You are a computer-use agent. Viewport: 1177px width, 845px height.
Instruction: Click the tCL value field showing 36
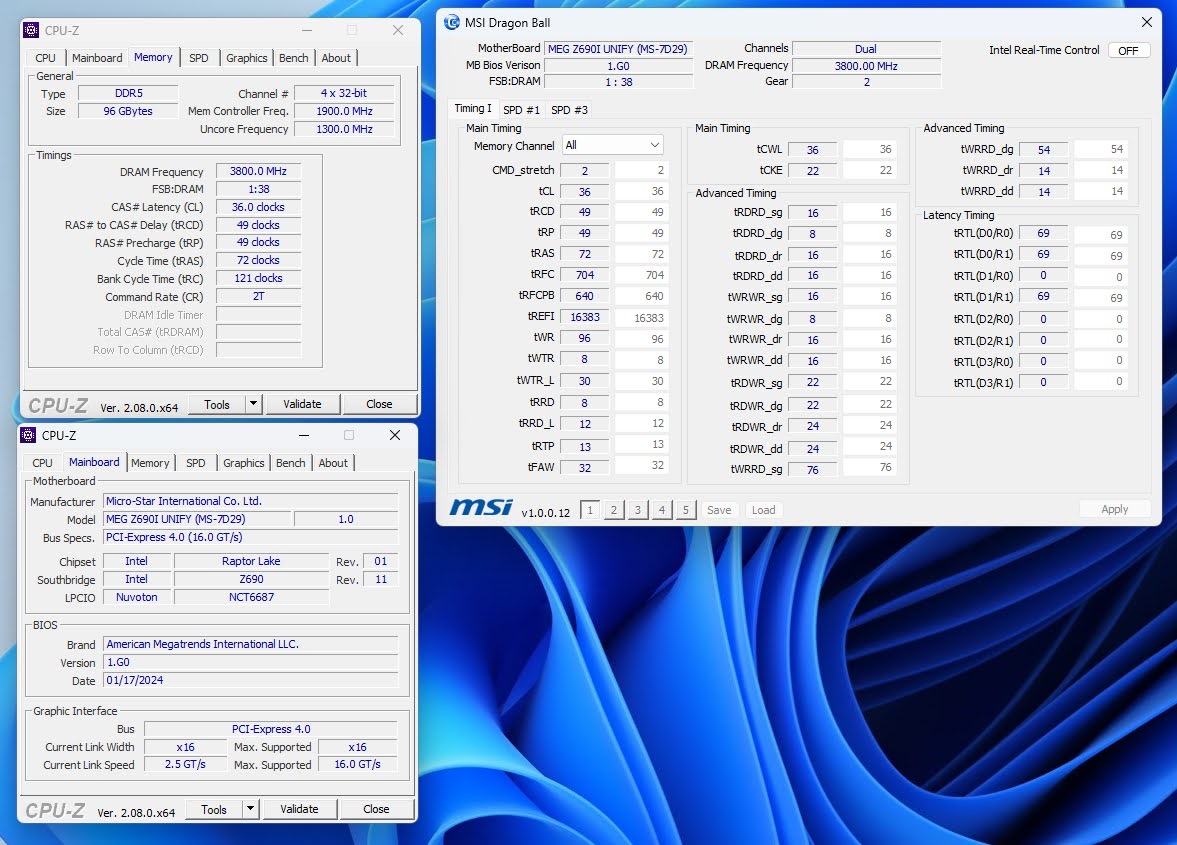pos(585,191)
